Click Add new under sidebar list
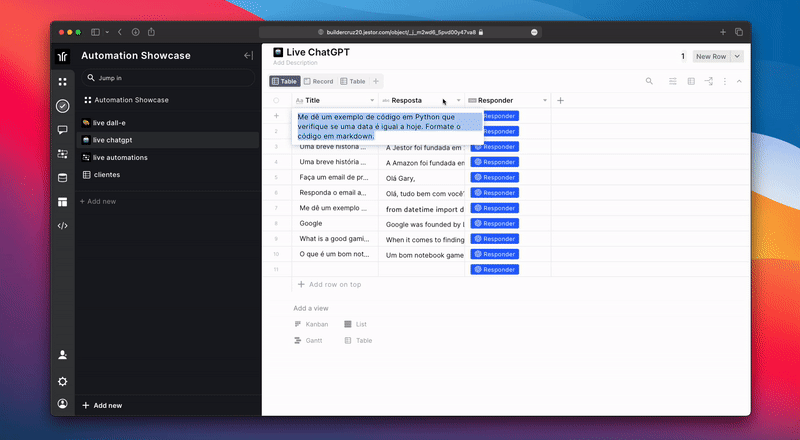Screen dimensions: 800x440 tap(98, 201)
